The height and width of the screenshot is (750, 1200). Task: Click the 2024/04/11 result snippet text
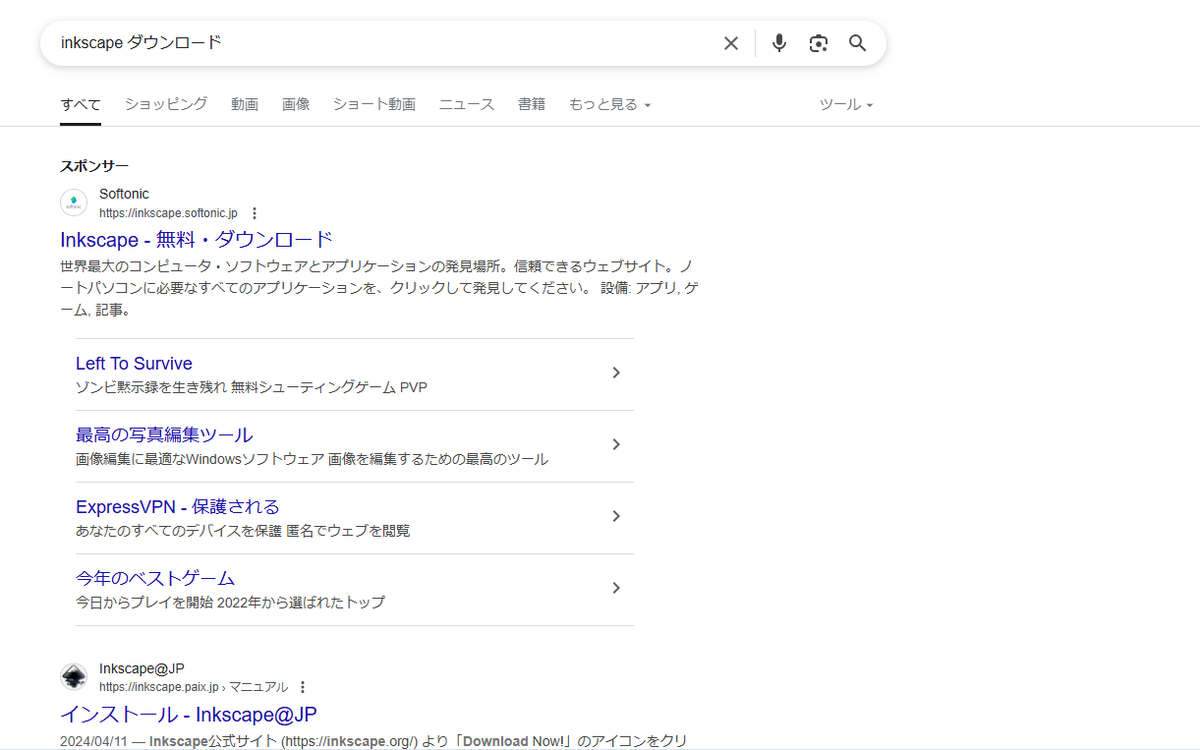[372, 741]
